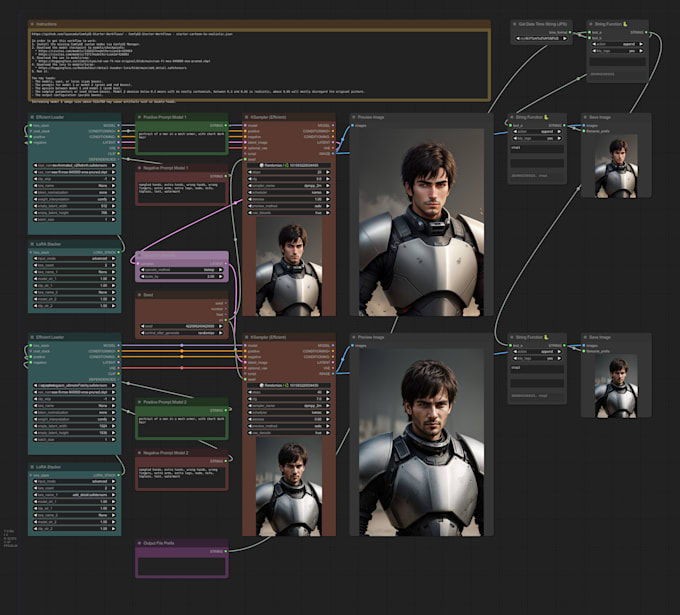Viewport: 680px width, 615px height.
Task: Click the empty Output File Prefix text field
Action: [x=182, y=566]
